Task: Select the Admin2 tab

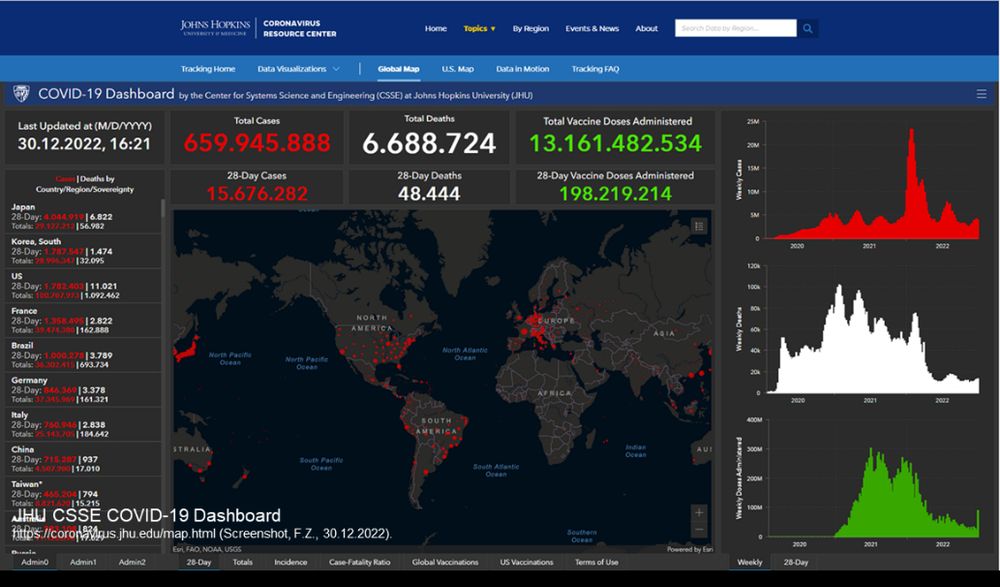Action: (x=132, y=562)
